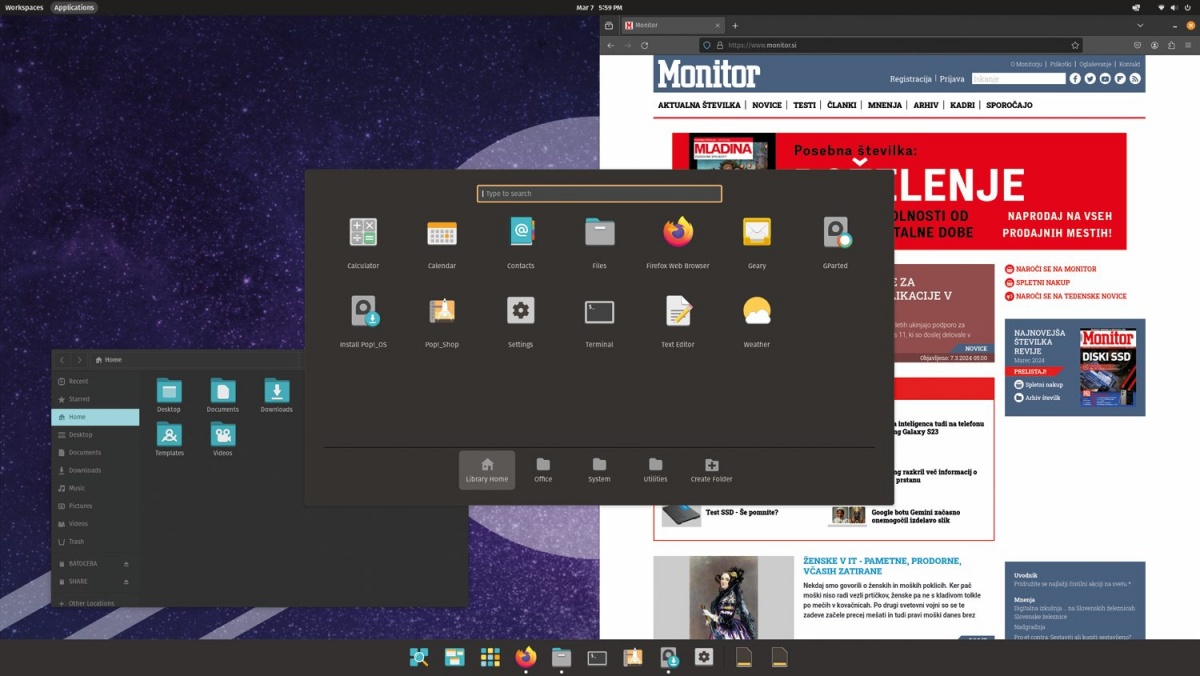
Task: Click the Pop!_Shop icon in the dock
Action: point(633,657)
